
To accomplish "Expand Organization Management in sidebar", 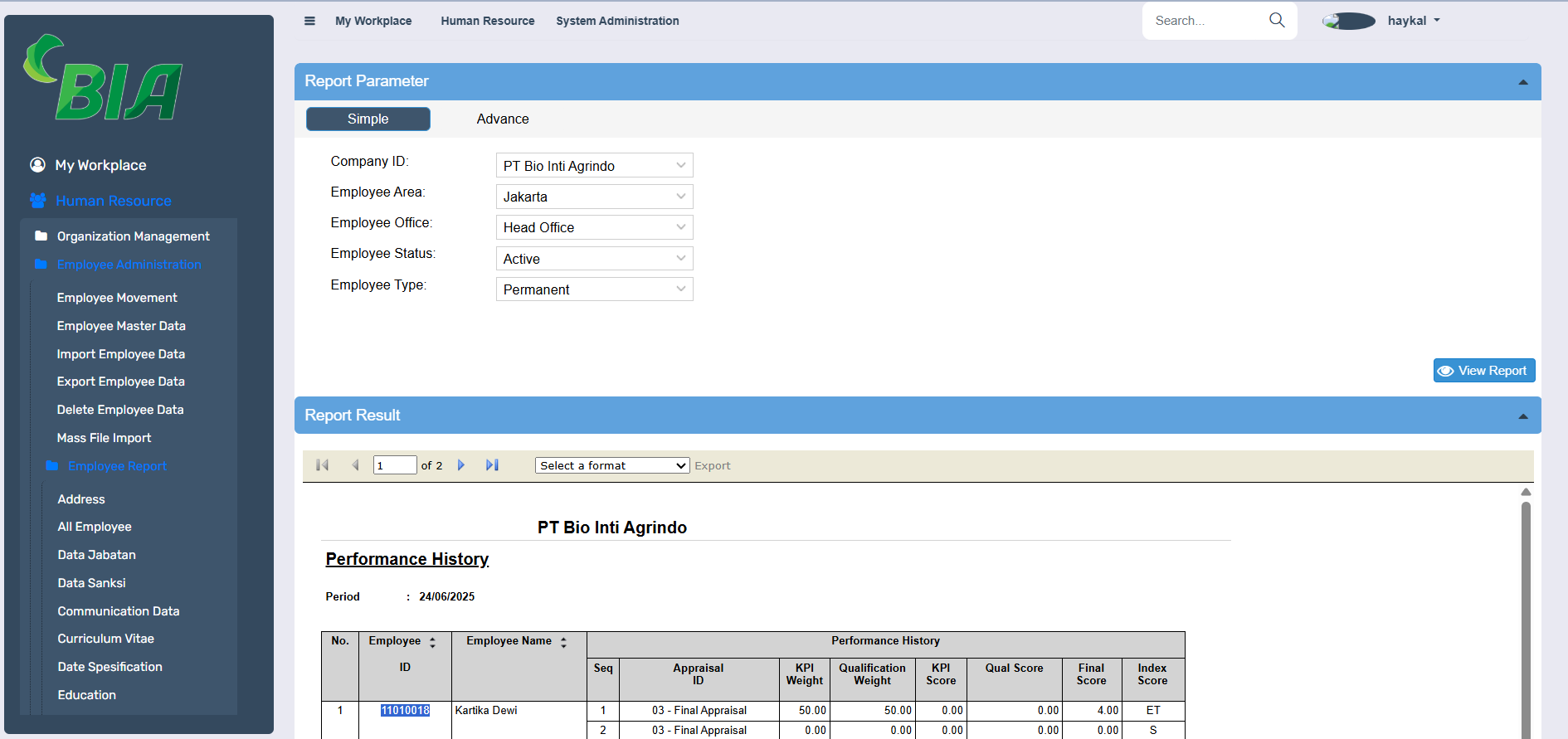I will coord(134,236).
